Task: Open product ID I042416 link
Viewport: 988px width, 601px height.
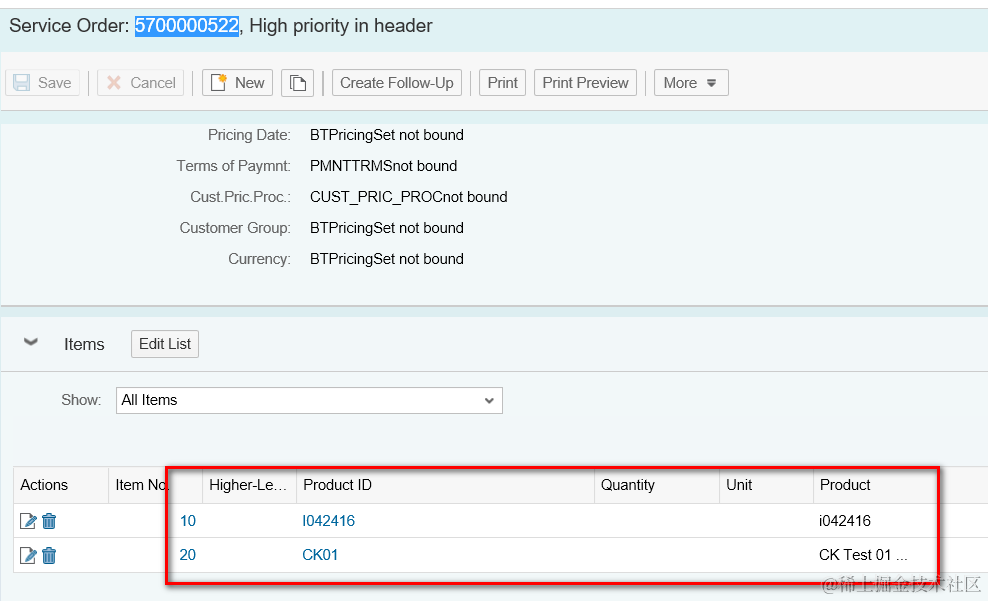Action: [328, 521]
